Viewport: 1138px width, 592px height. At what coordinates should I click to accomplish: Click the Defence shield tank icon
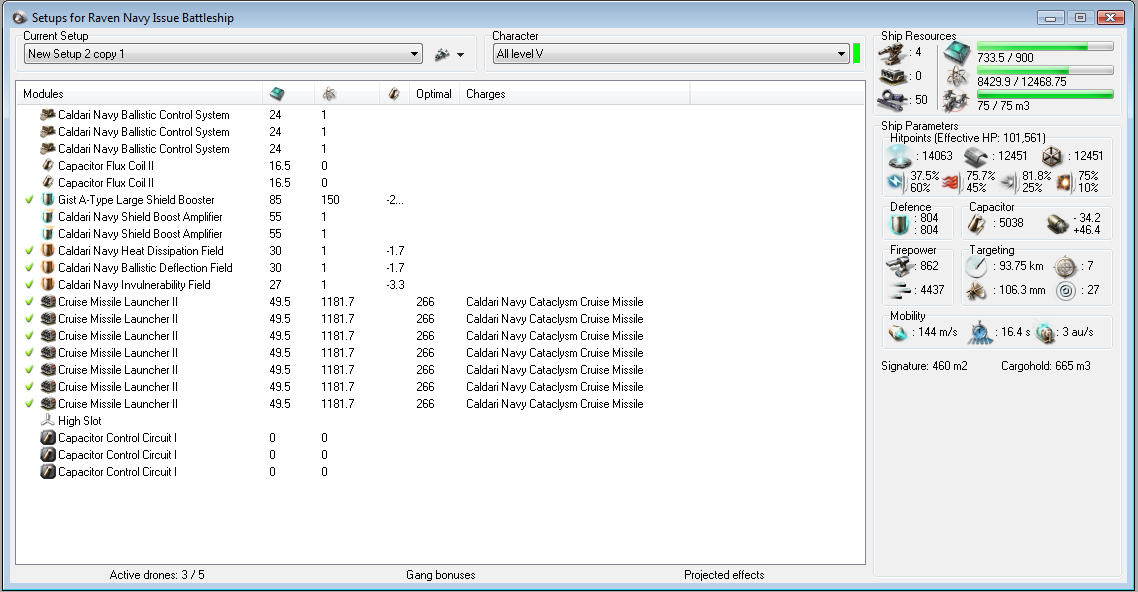coord(899,224)
